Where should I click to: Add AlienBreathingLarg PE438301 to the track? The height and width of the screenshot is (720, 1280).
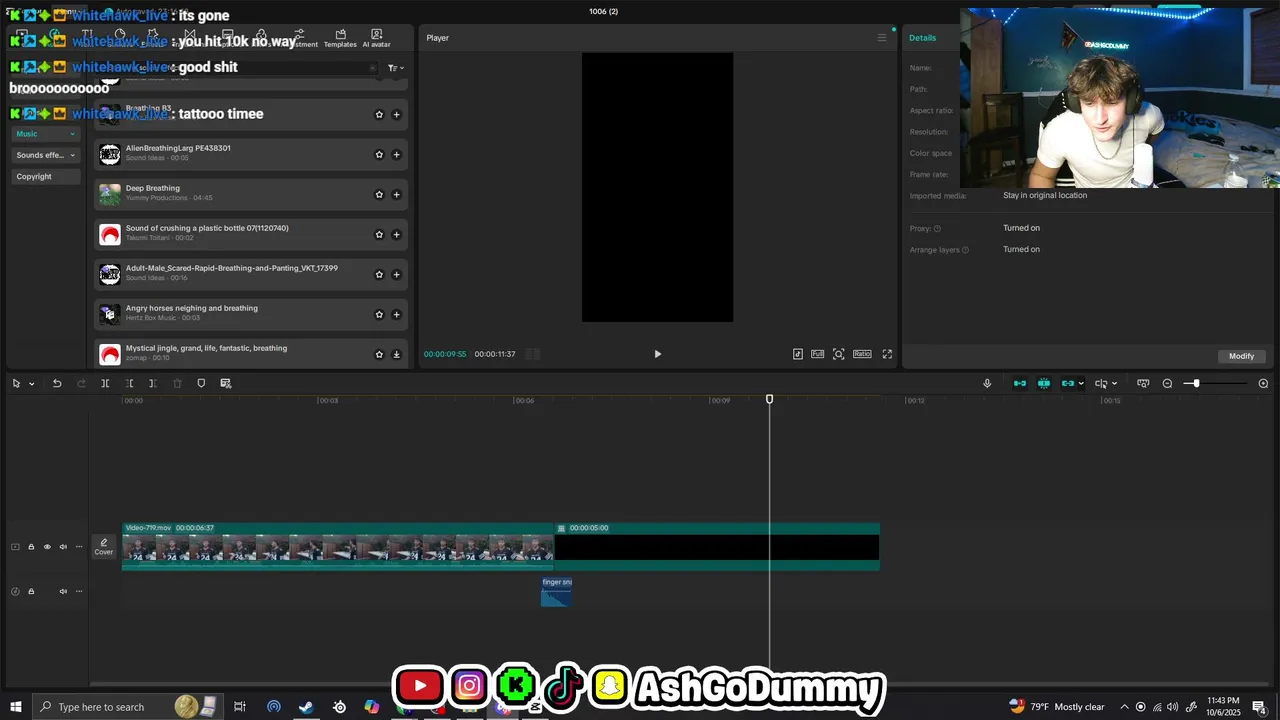pos(396,154)
